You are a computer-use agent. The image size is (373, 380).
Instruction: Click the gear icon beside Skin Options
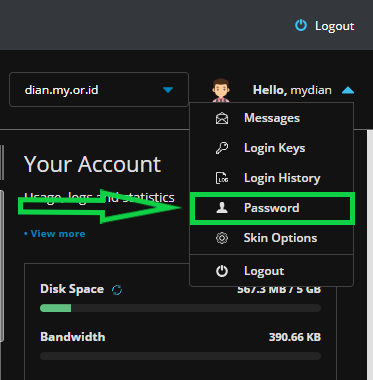(x=222, y=238)
